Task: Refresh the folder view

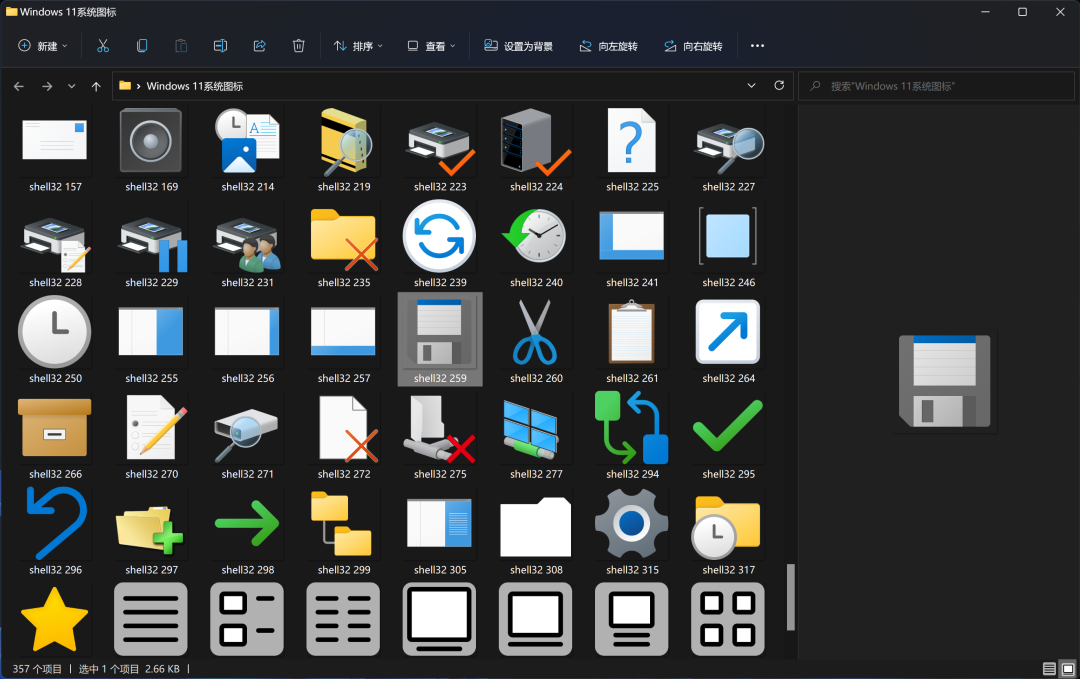Action: tap(779, 85)
